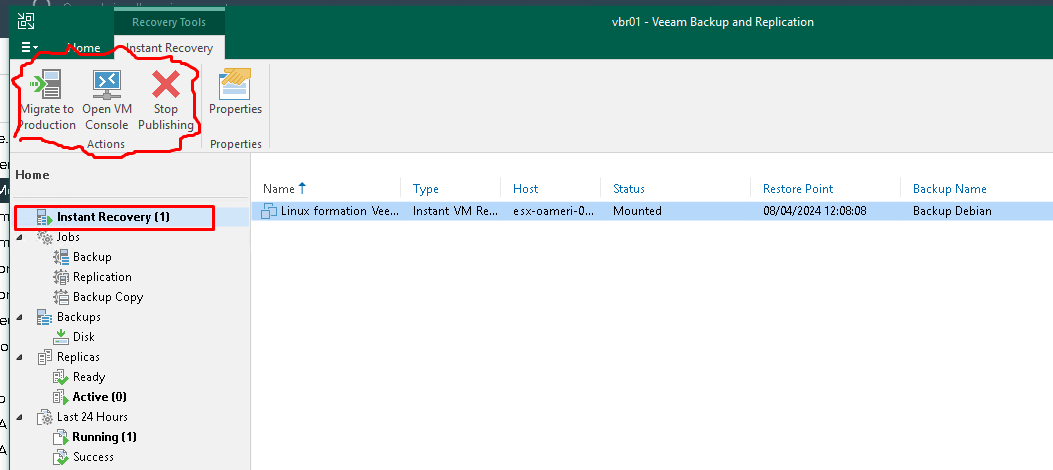The image size is (1053, 470).
Task: Click the Jobs gear icon
Action: tap(45, 237)
